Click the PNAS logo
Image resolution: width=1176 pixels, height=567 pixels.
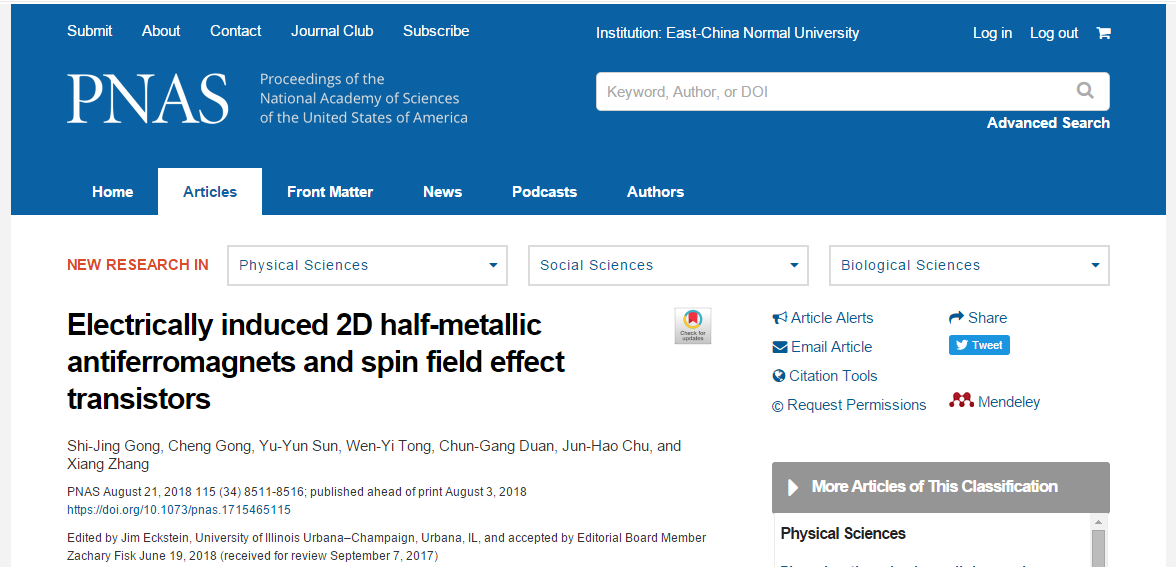click(x=148, y=98)
